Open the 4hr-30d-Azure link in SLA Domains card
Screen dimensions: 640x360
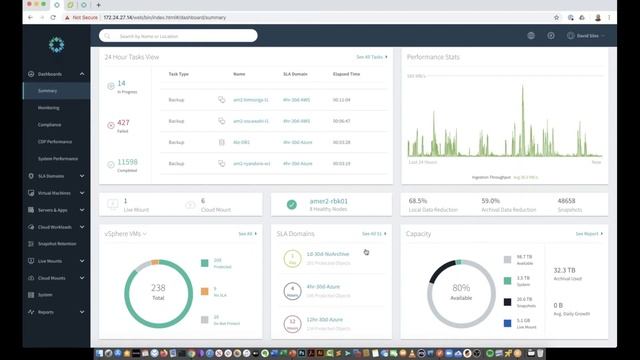coord(323,287)
